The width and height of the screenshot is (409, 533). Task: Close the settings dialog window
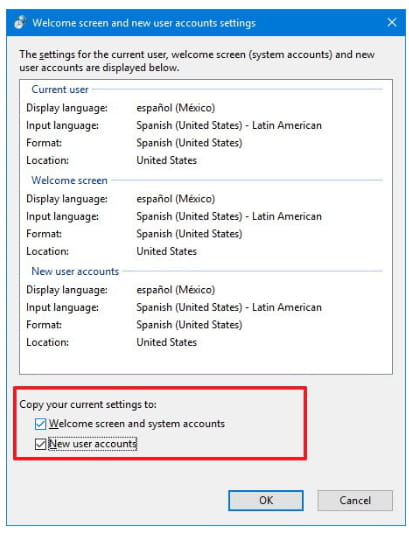[x=392, y=22]
